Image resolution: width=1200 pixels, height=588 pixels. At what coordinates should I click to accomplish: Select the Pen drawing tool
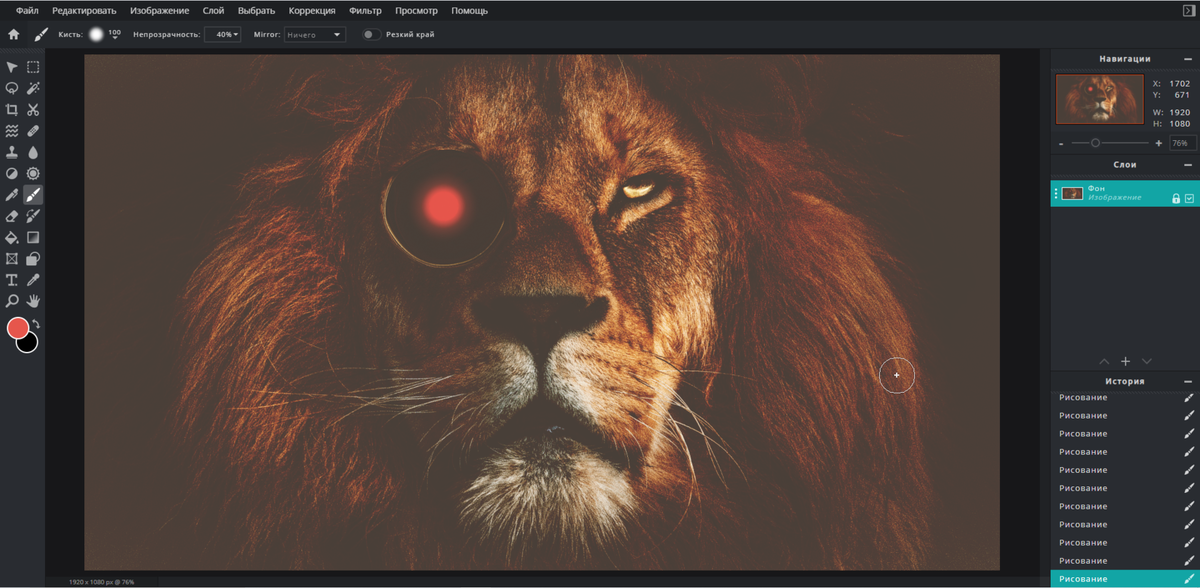pos(12,195)
